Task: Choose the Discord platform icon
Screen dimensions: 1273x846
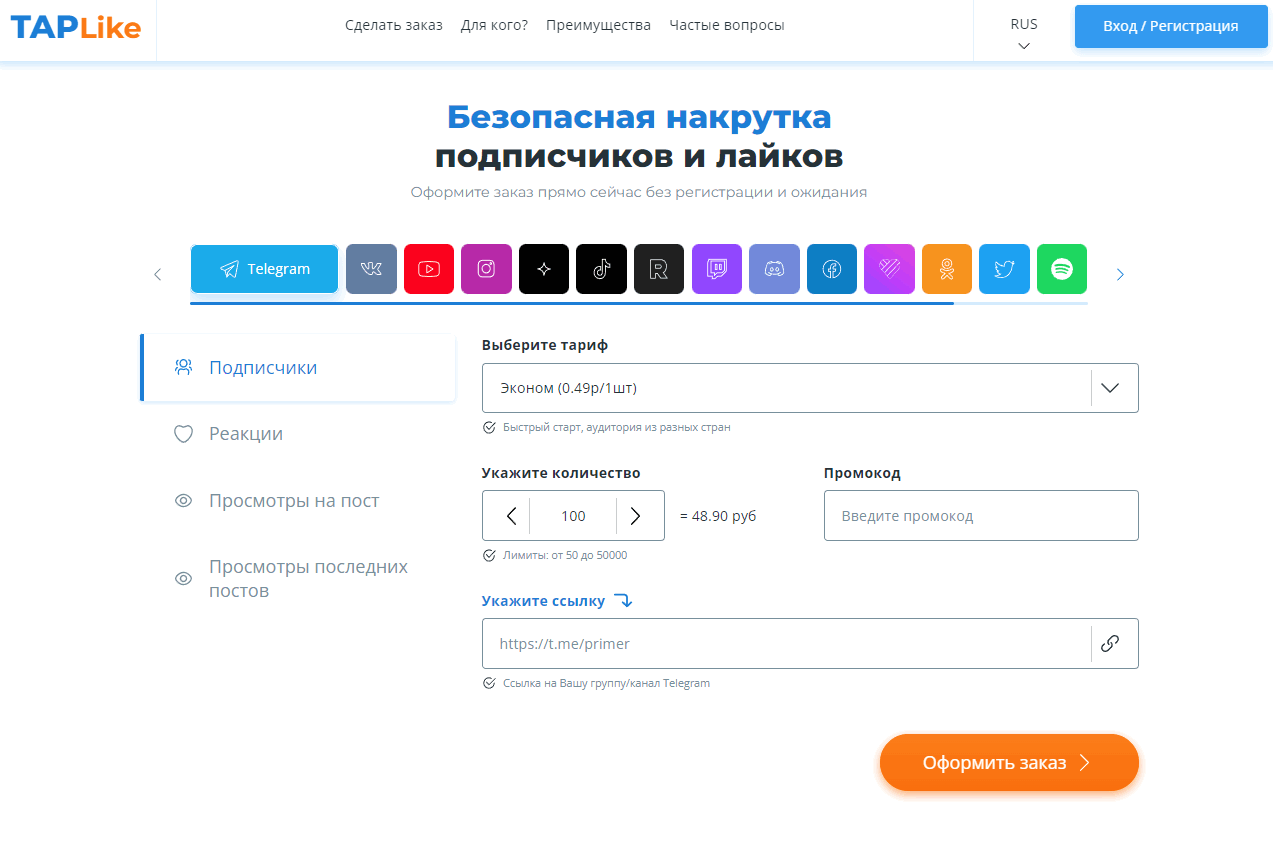Action: click(774, 269)
